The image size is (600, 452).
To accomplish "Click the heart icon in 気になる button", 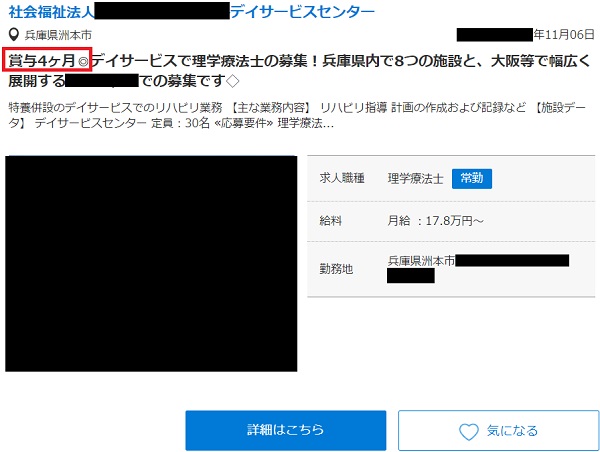I will (x=468, y=431).
